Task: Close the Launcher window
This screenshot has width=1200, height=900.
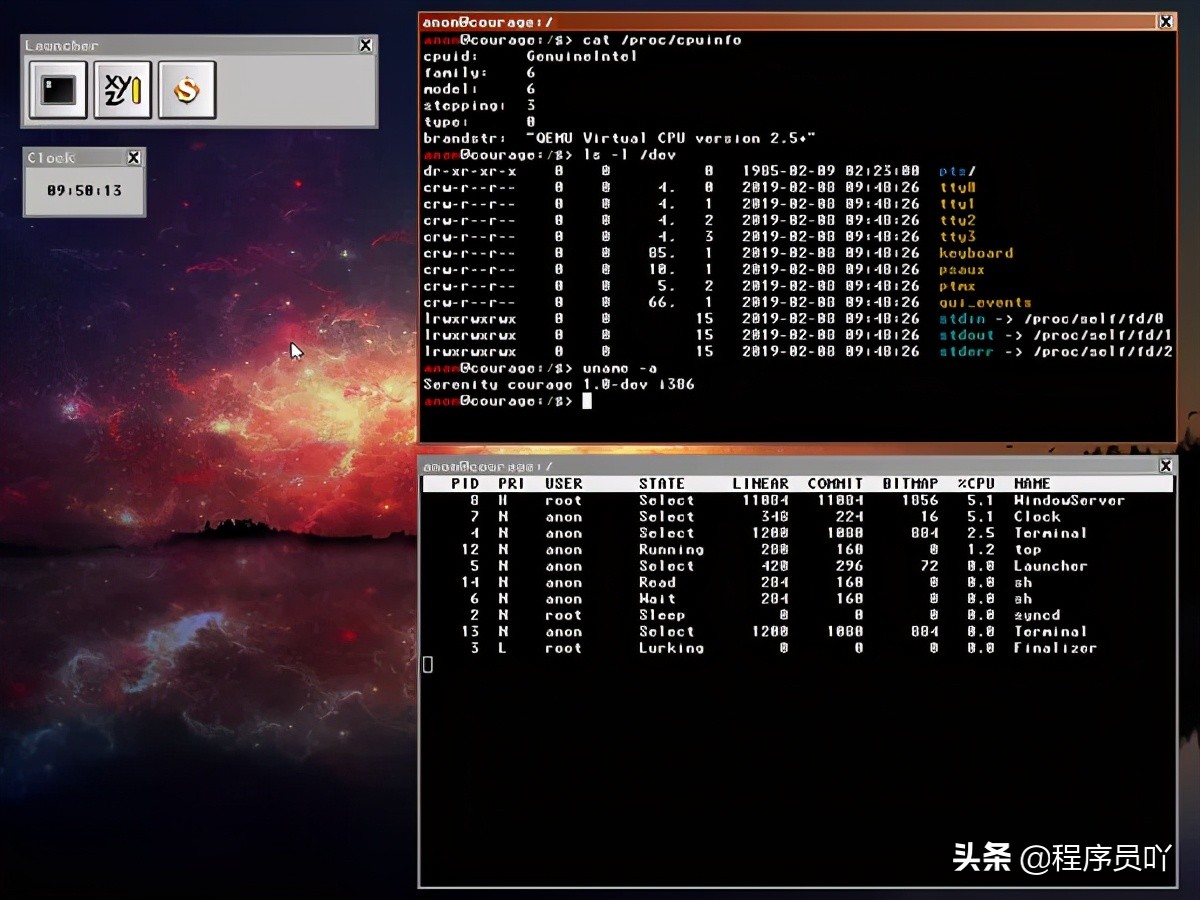Action: [x=365, y=45]
